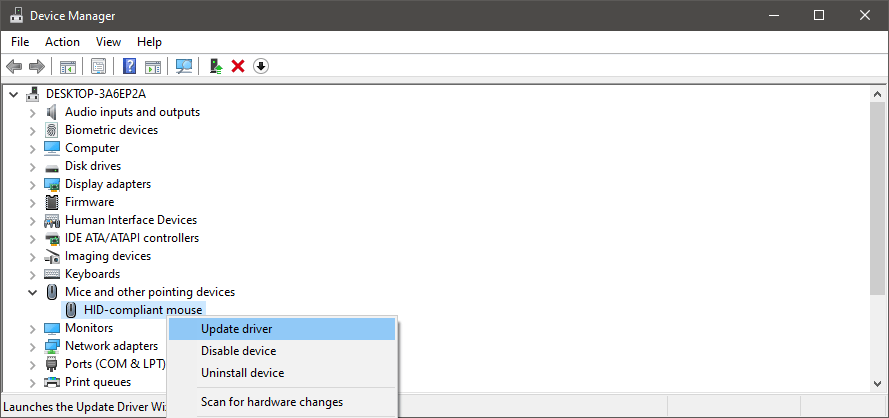Collapse Mice and other pointing devices

click(x=32, y=292)
